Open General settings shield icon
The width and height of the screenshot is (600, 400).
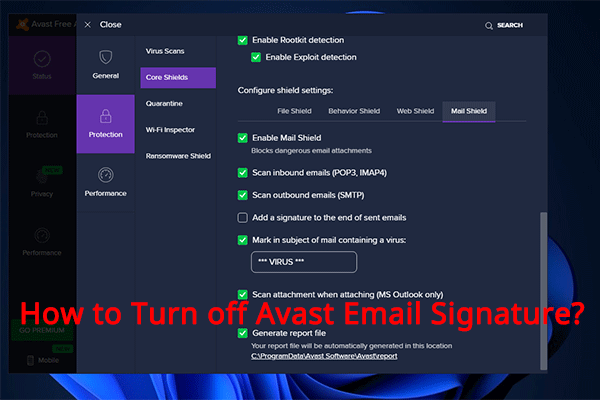point(106,57)
